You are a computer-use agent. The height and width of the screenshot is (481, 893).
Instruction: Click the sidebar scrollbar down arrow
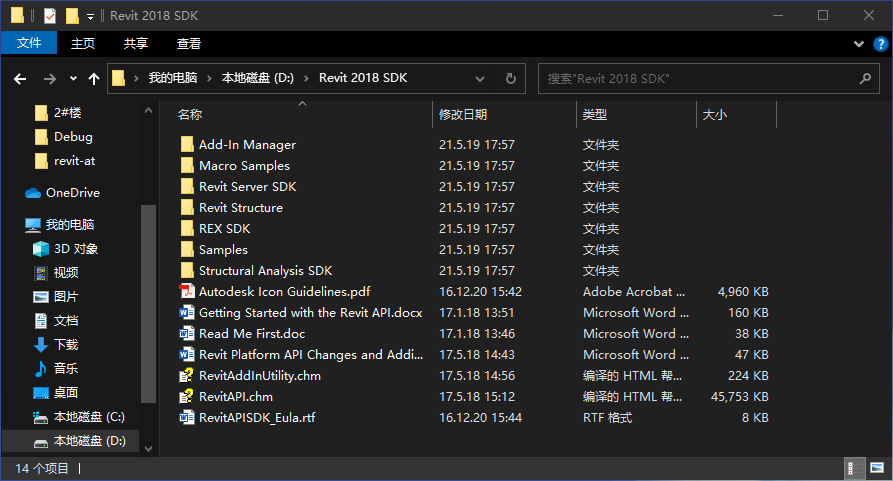[149, 449]
